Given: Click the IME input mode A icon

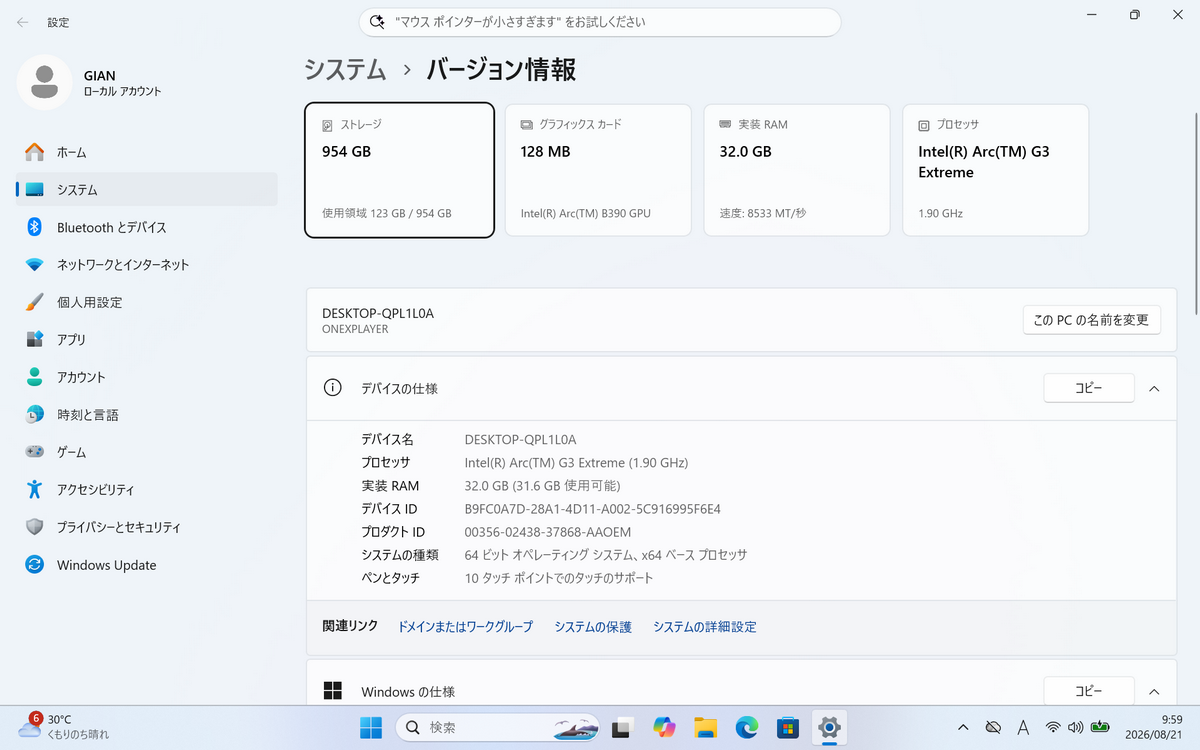Looking at the screenshot, I should (1023, 727).
